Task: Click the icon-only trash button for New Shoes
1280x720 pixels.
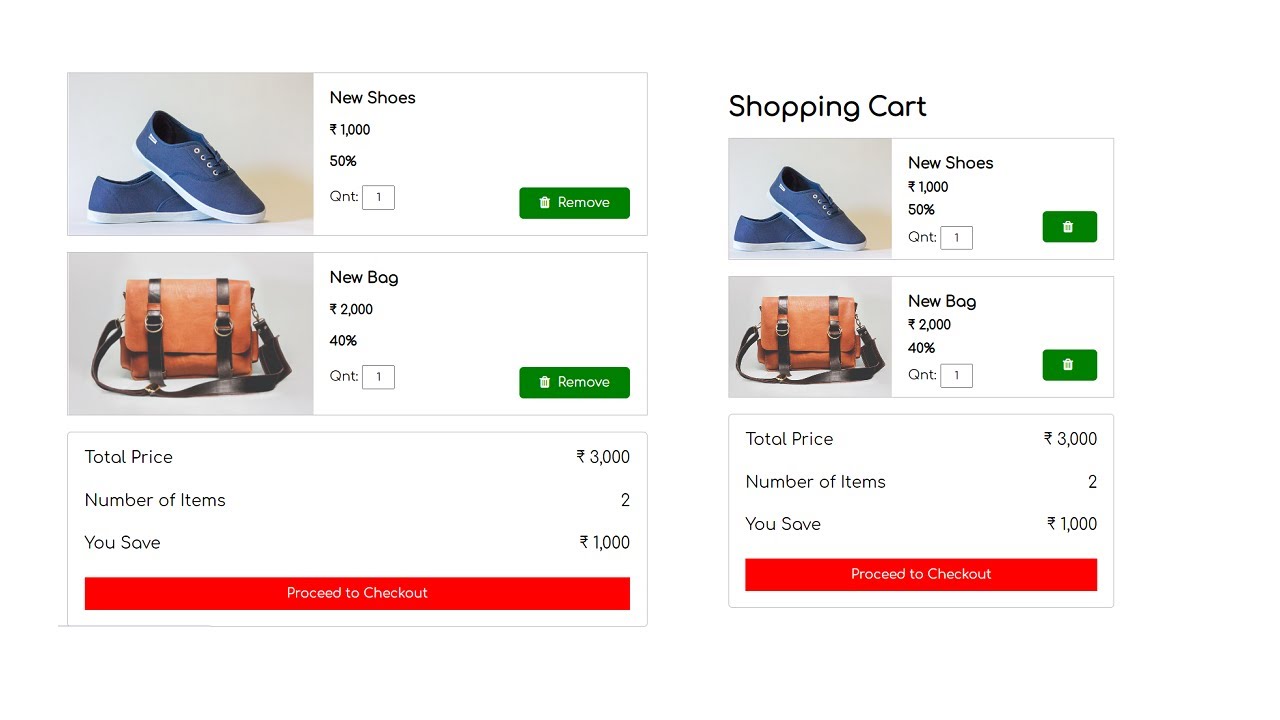Action: pos(1069,227)
